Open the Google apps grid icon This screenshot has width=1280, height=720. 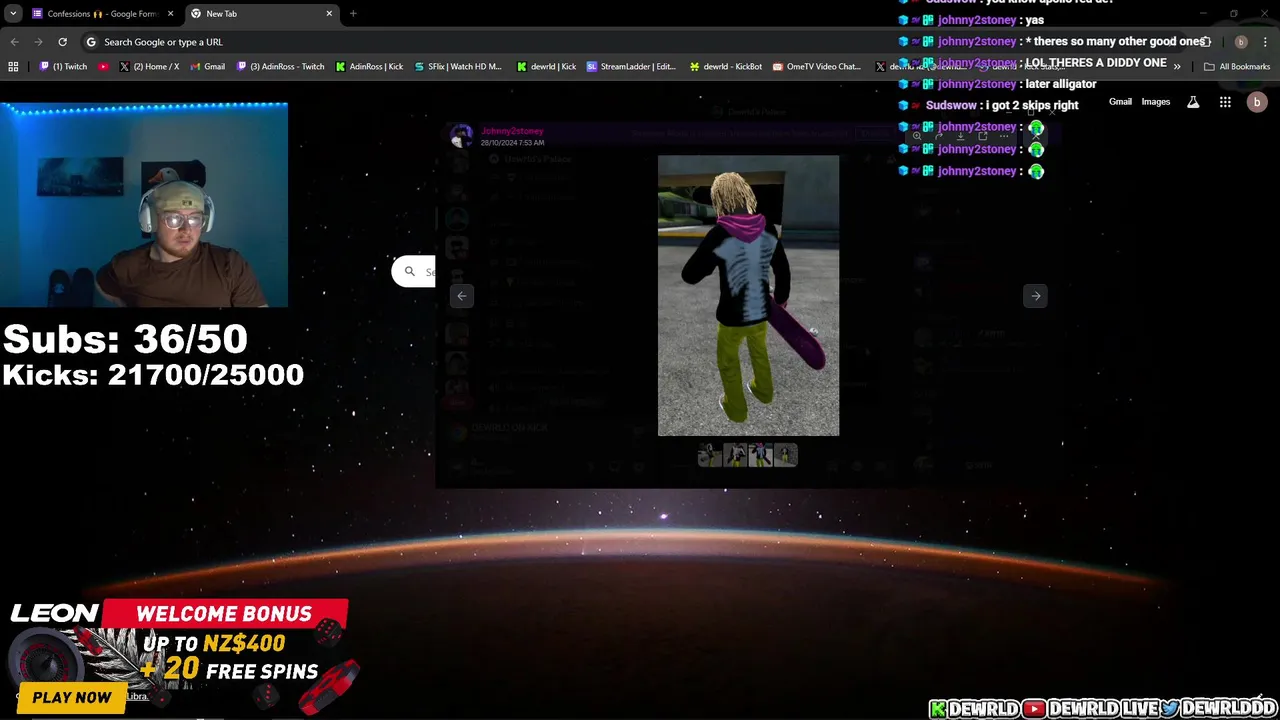tap(1225, 102)
